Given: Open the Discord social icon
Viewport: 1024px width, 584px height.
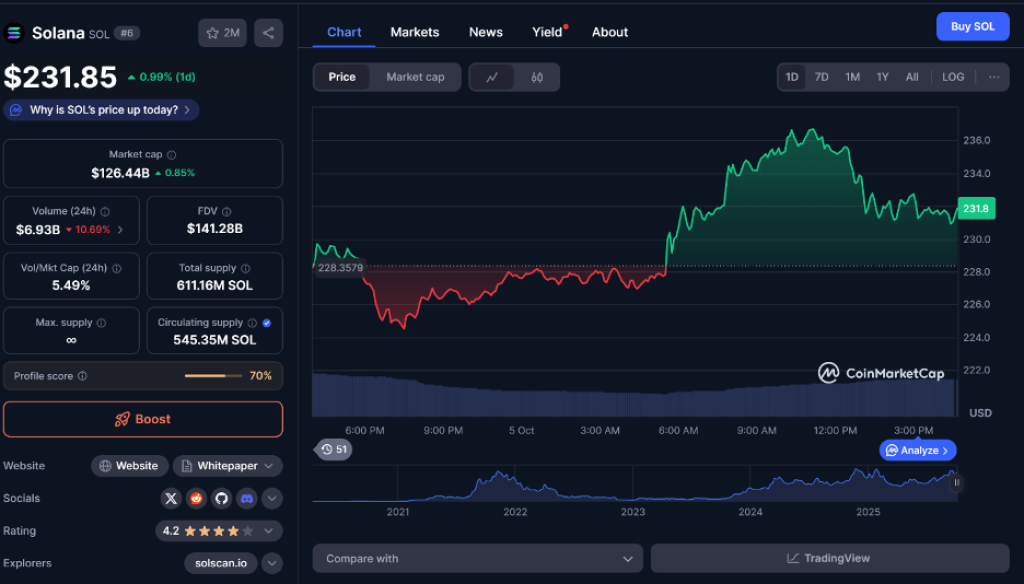Looking at the screenshot, I should click(x=246, y=498).
